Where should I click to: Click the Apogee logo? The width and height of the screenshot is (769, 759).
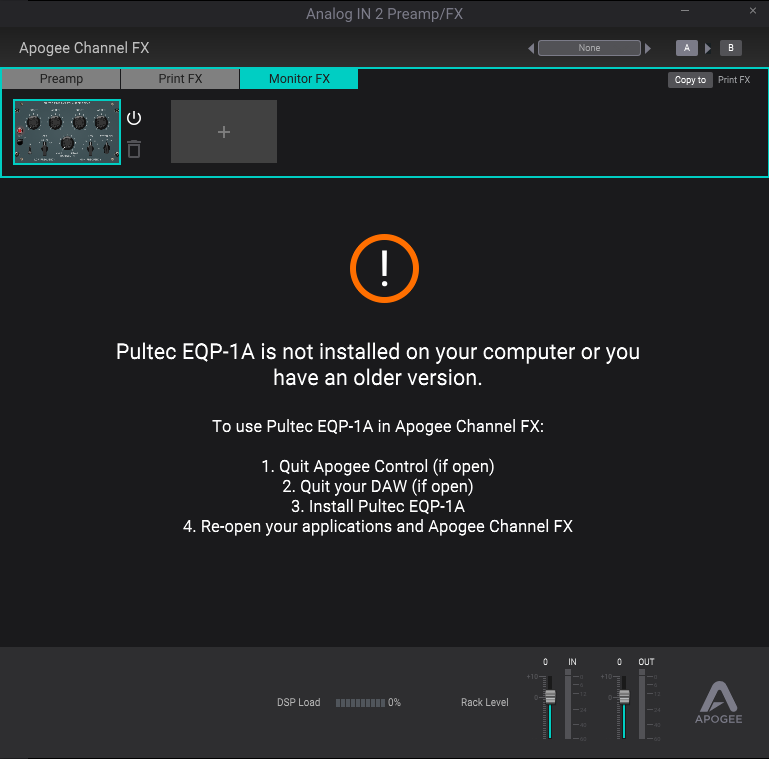(x=718, y=703)
